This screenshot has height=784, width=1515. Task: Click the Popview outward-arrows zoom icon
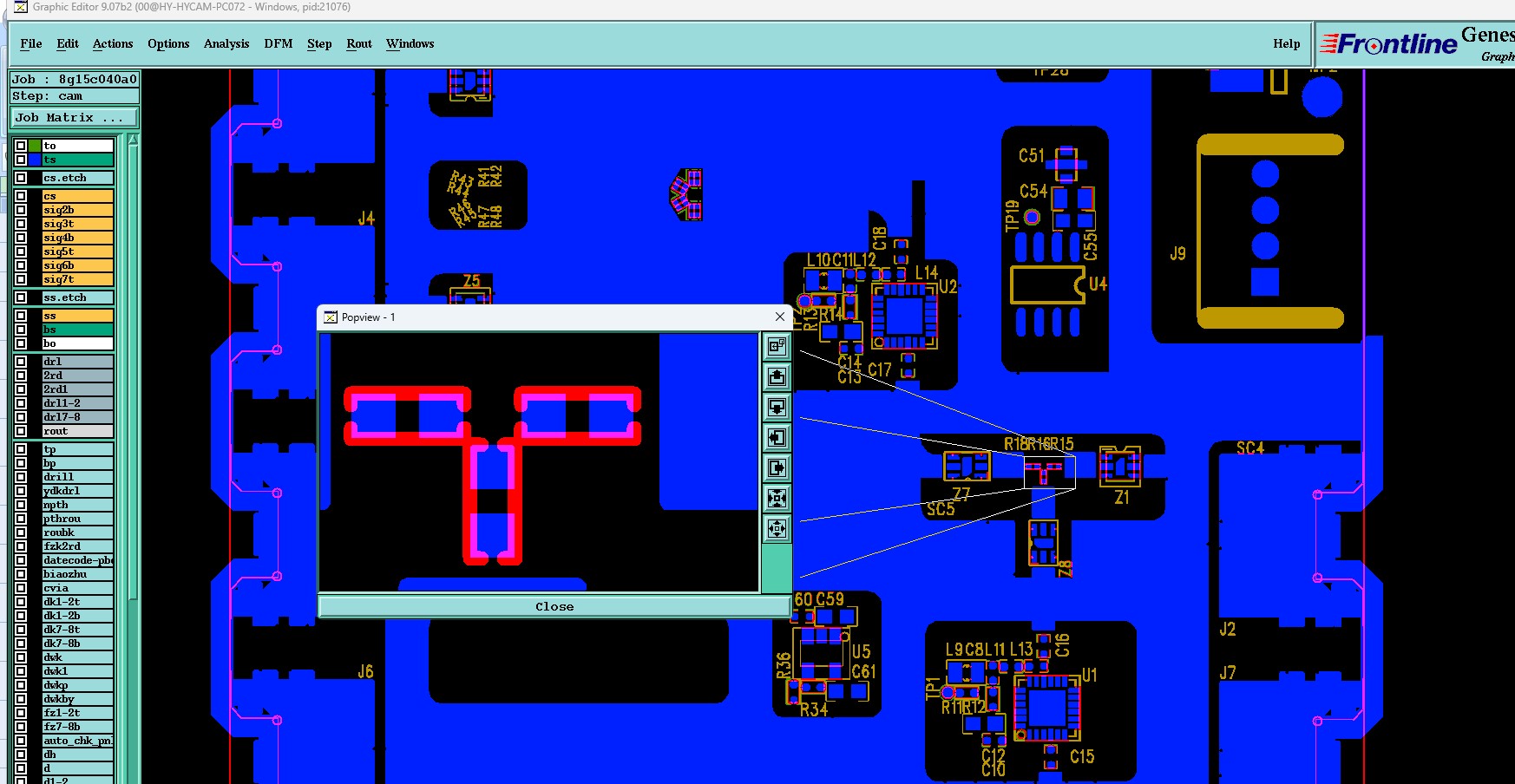coord(777,528)
